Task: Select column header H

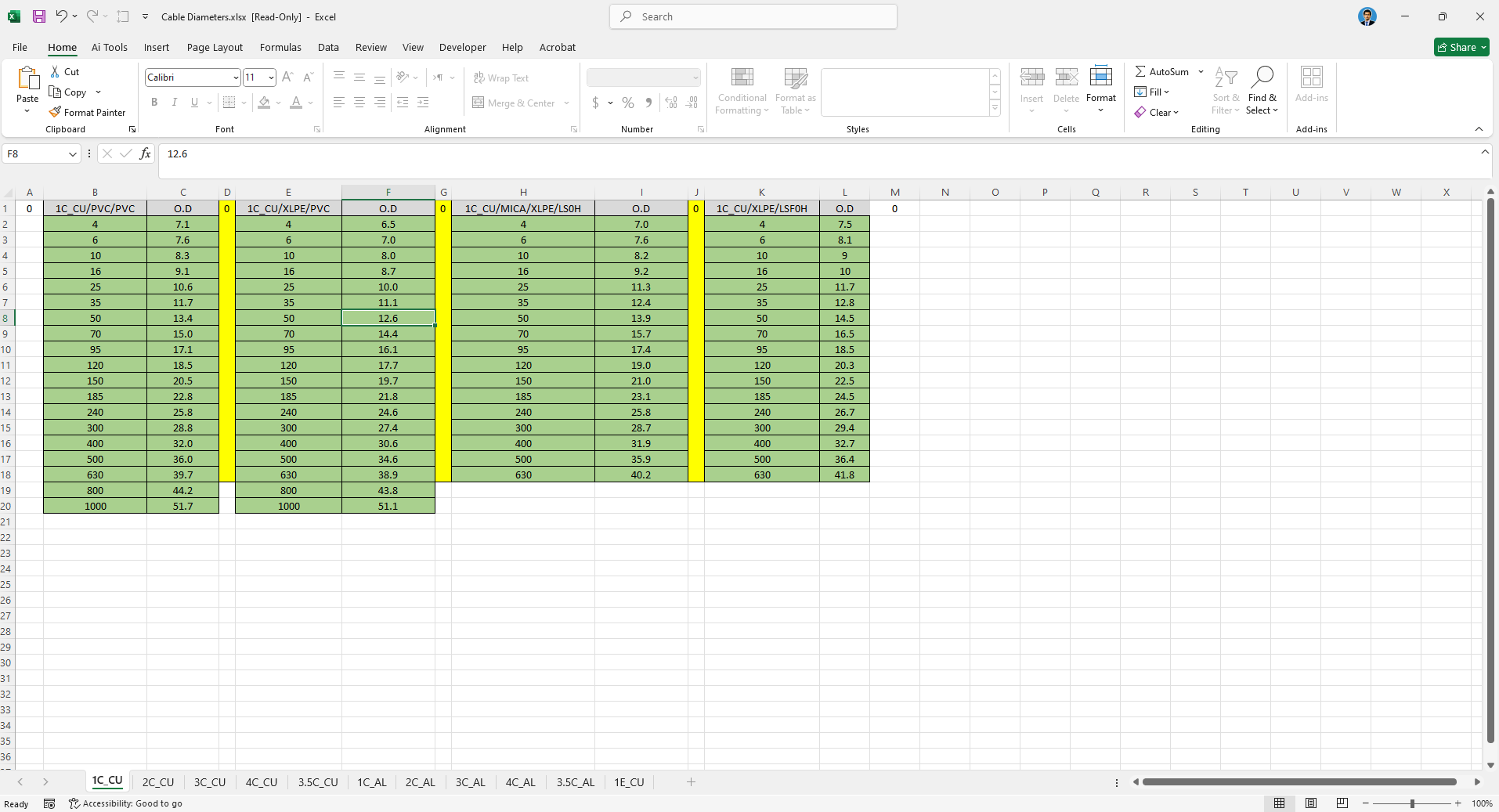Action: tap(523, 192)
